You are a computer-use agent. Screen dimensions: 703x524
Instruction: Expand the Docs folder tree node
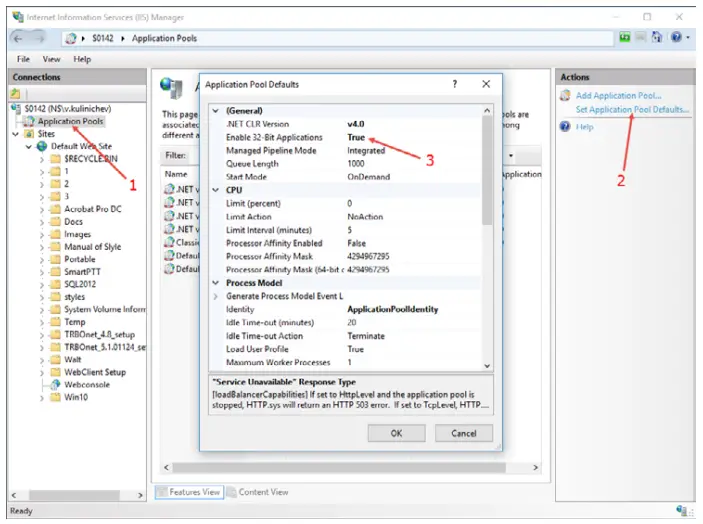(42, 222)
